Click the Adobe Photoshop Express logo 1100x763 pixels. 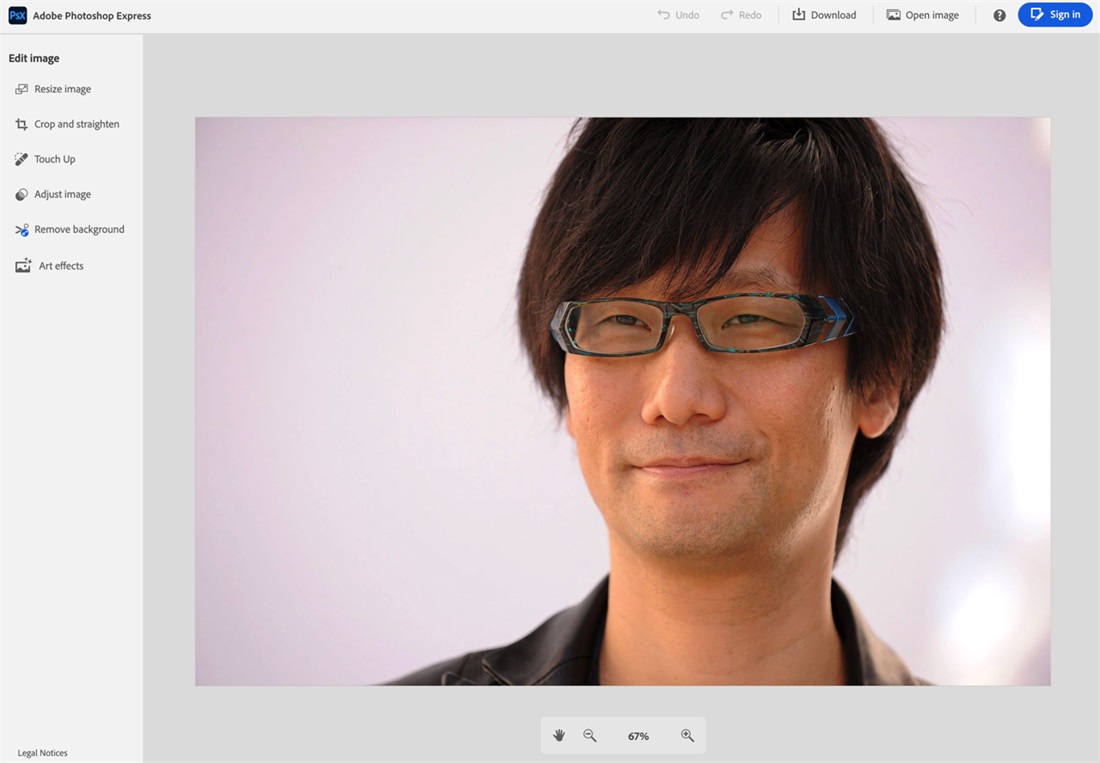coord(79,15)
